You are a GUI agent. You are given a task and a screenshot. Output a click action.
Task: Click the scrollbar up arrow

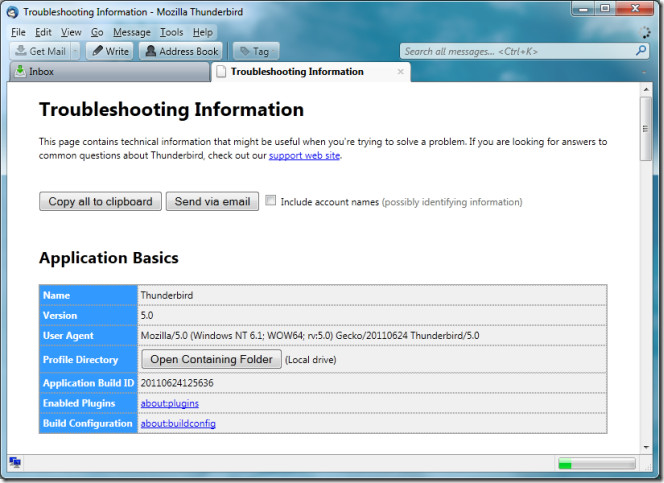[x=646, y=89]
